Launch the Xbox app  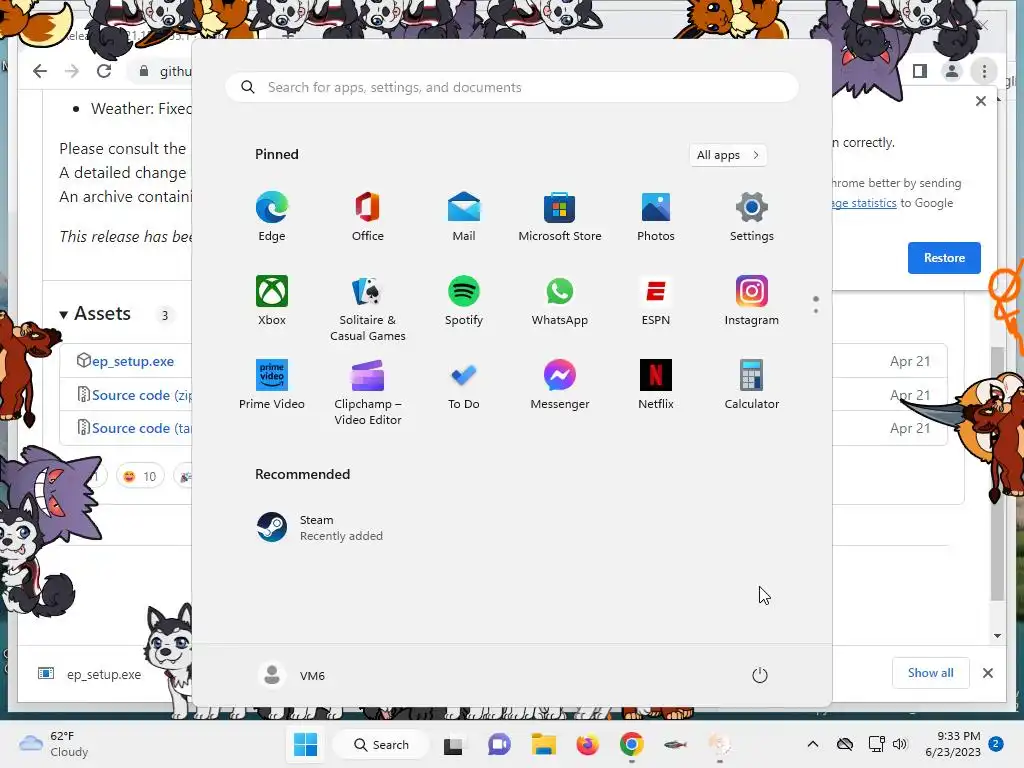[272, 301]
